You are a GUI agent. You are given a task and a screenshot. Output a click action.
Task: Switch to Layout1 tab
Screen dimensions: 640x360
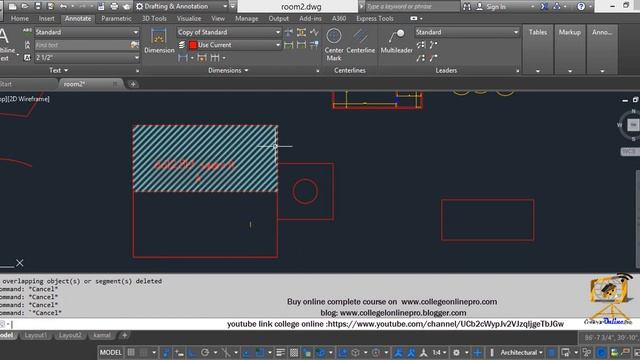[x=36, y=335]
